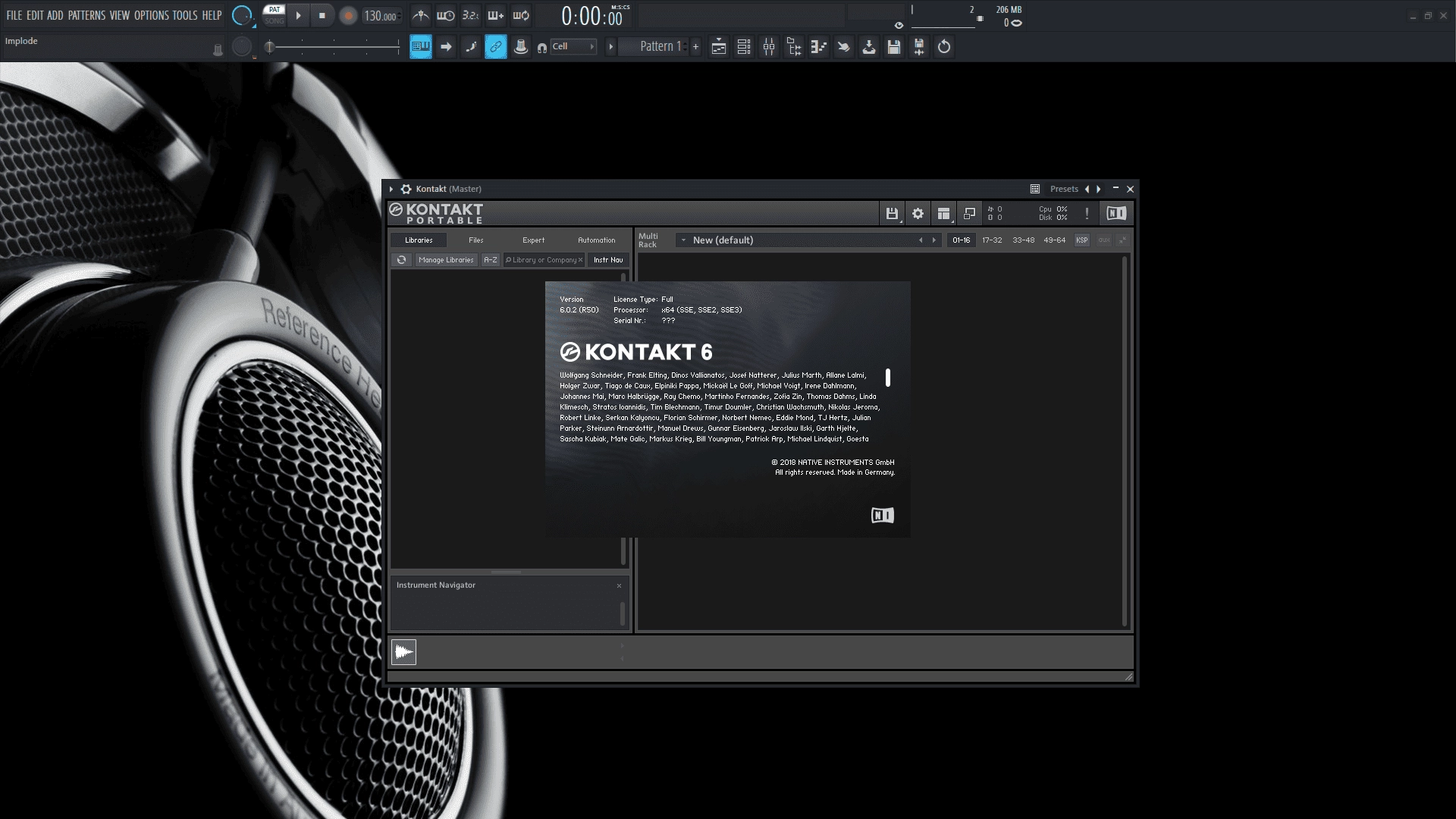Toggle the metronome icon
The width and height of the screenshot is (1456, 819).
tap(420, 15)
